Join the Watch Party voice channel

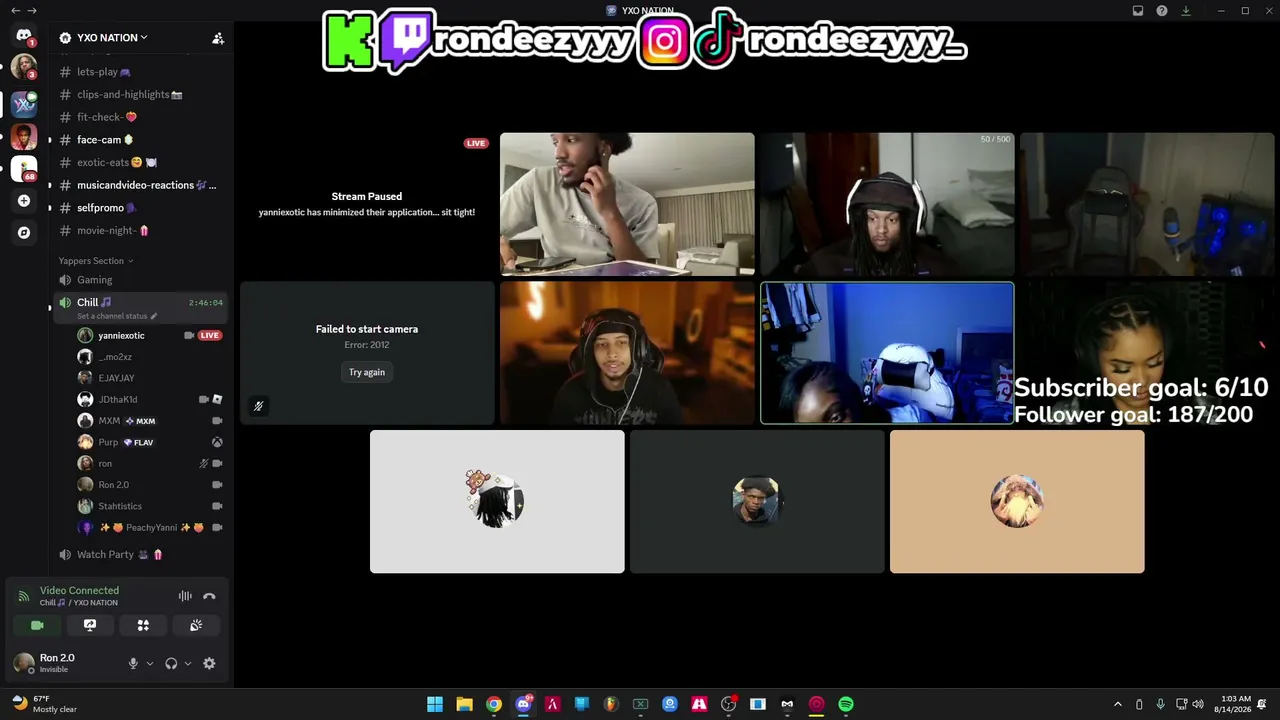point(140,554)
